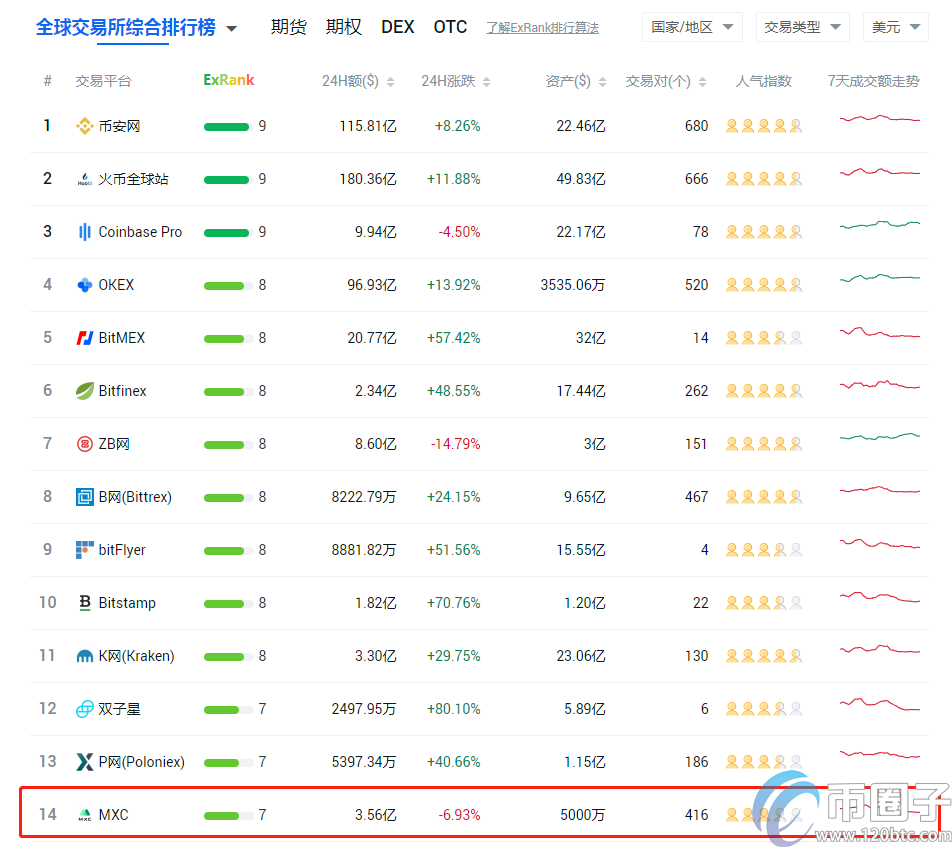Click the ExRank column header logo
952x847 pixels.
[x=228, y=80]
